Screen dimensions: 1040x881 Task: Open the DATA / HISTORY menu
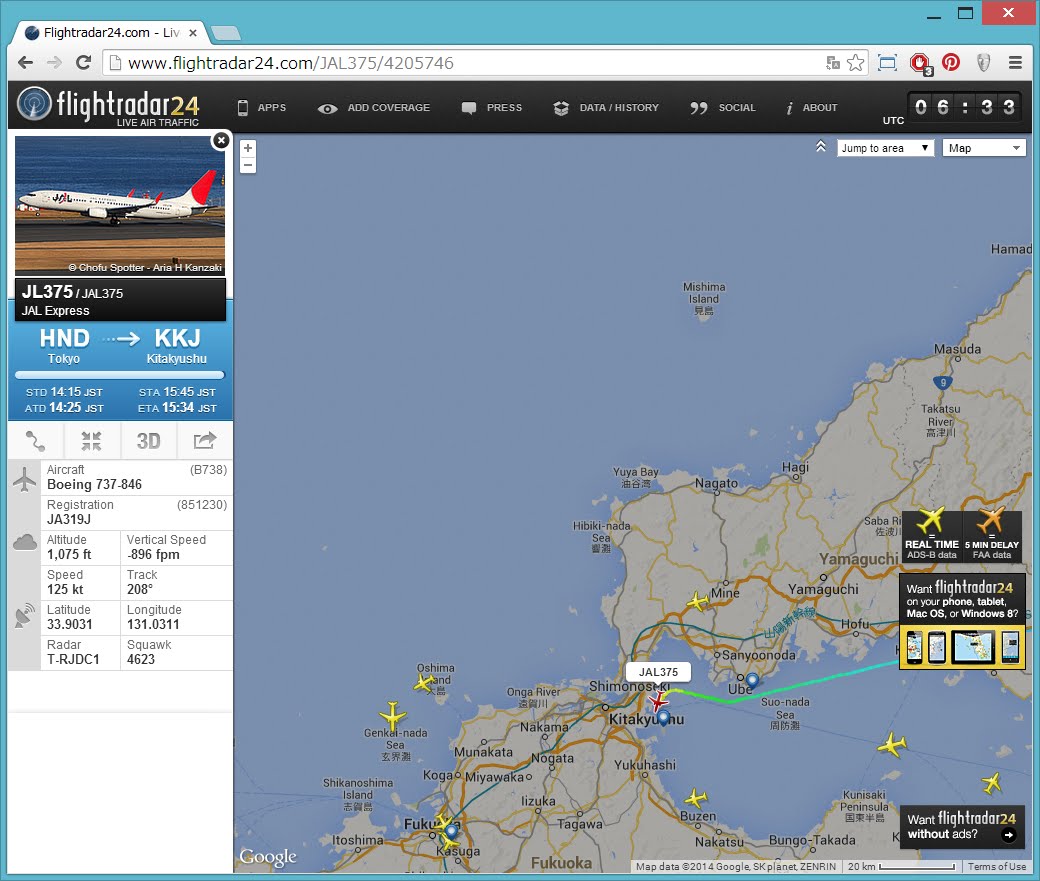(x=606, y=107)
